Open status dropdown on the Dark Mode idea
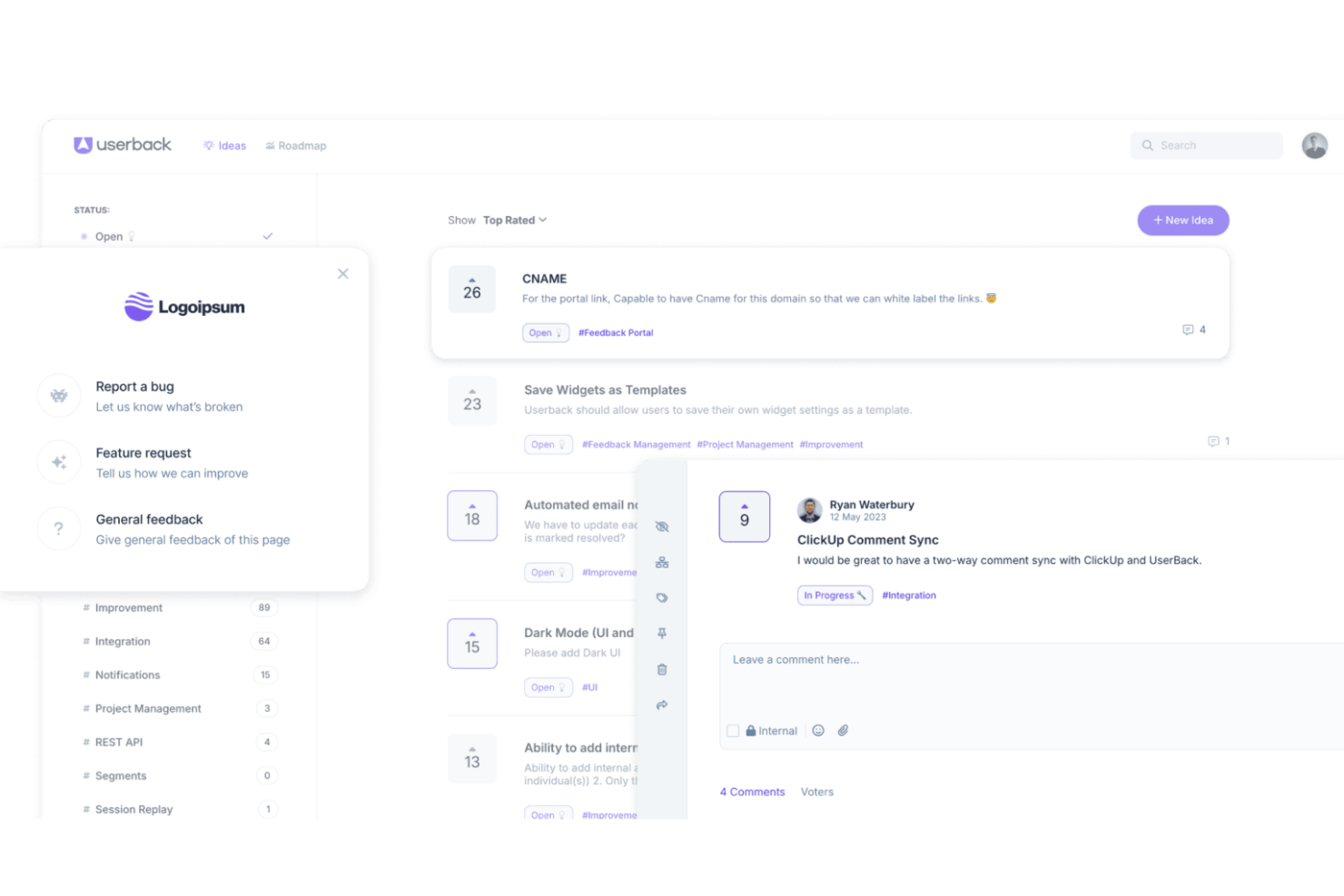The height and width of the screenshot is (896, 1344). 548,687
